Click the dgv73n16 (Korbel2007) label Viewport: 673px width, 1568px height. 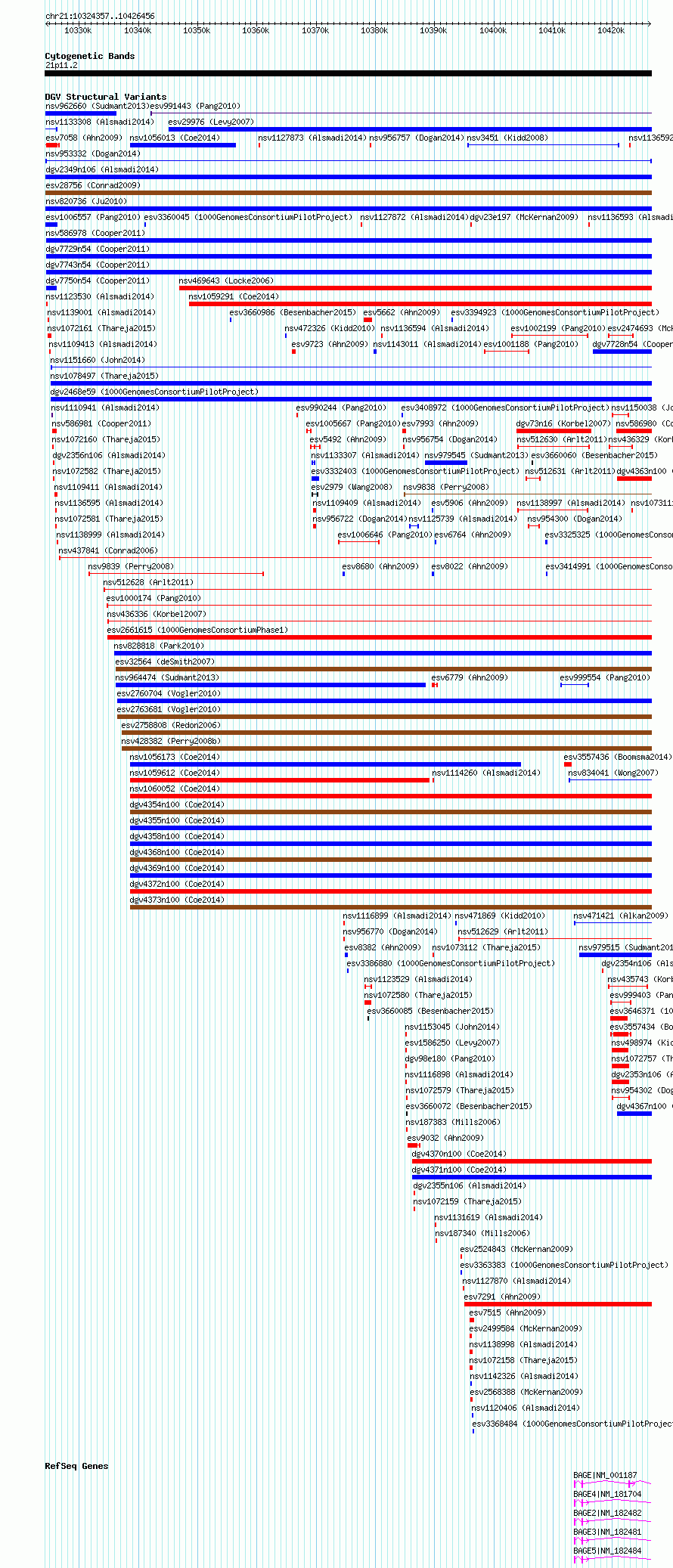[x=563, y=424]
